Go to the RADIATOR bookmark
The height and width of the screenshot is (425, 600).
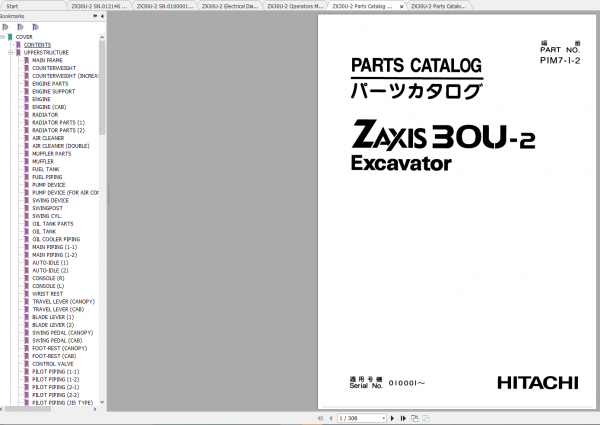coord(45,115)
